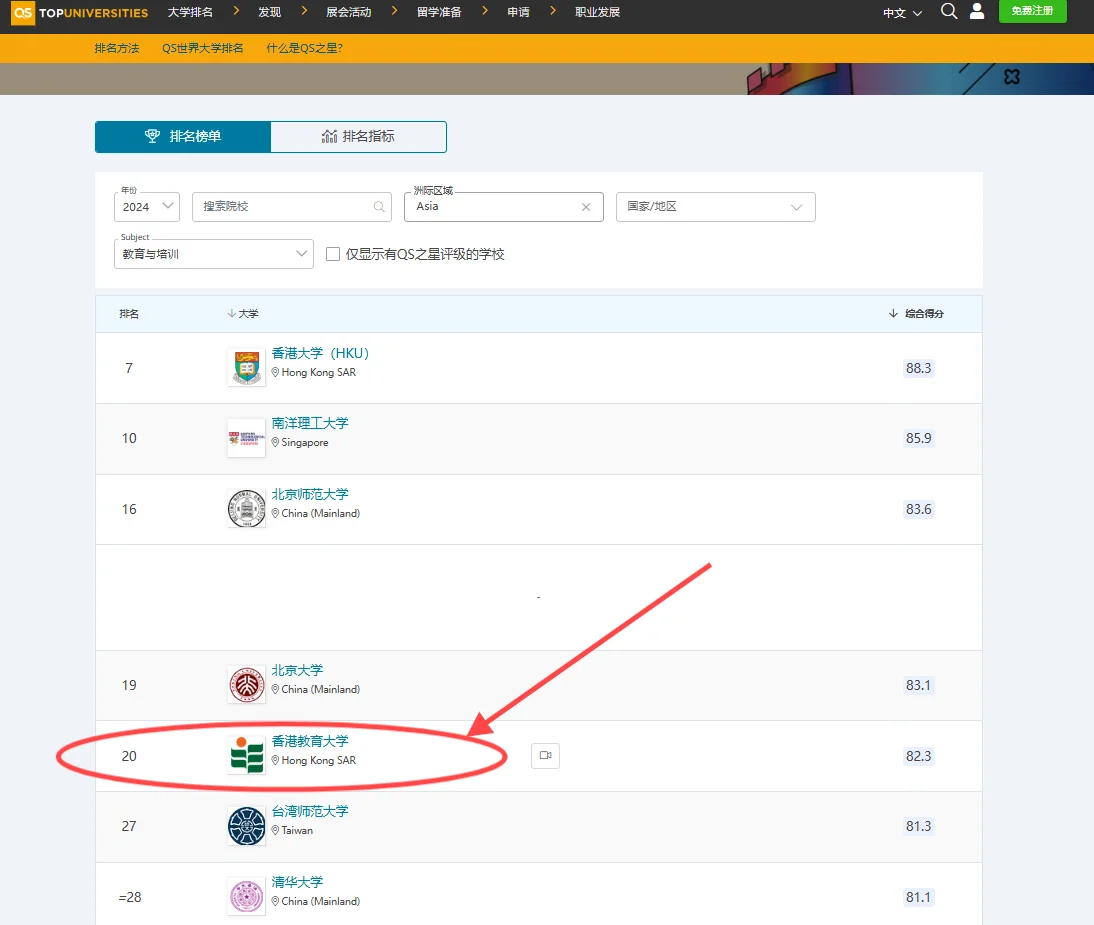
Task: Click the 南洋理工大学 logo
Action: [246, 438]
